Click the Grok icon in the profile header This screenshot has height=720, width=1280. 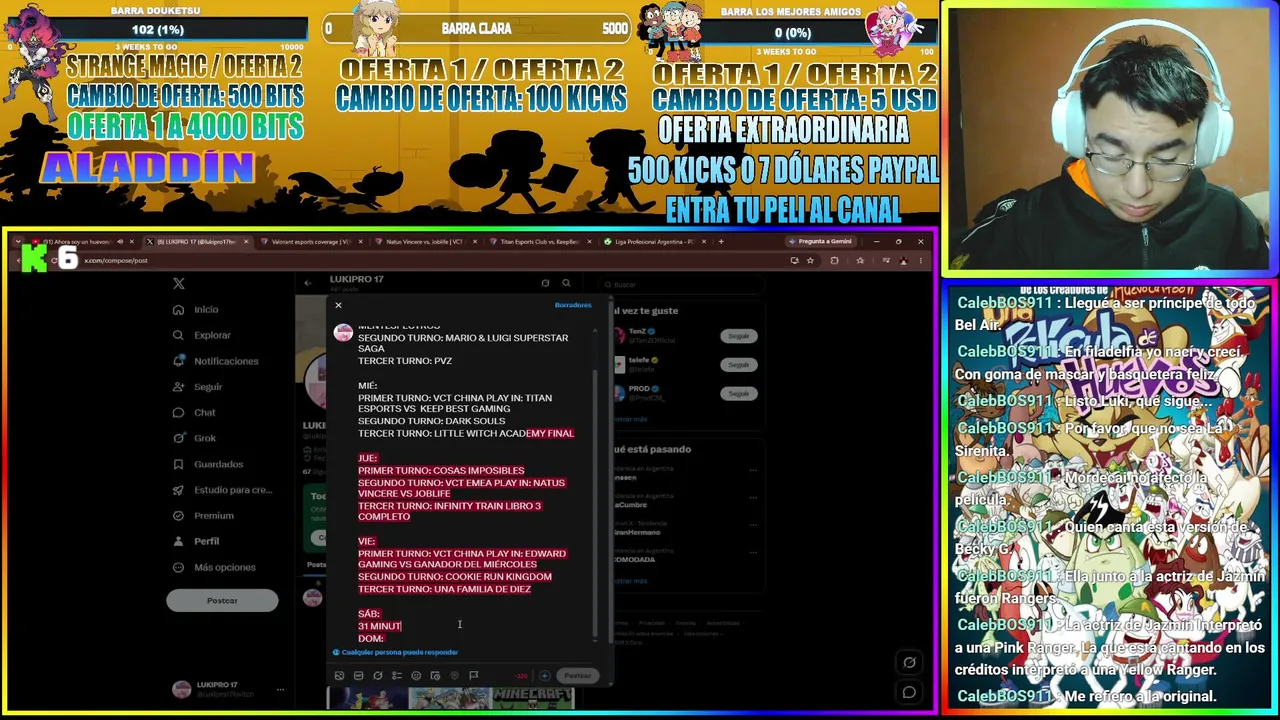545,283
